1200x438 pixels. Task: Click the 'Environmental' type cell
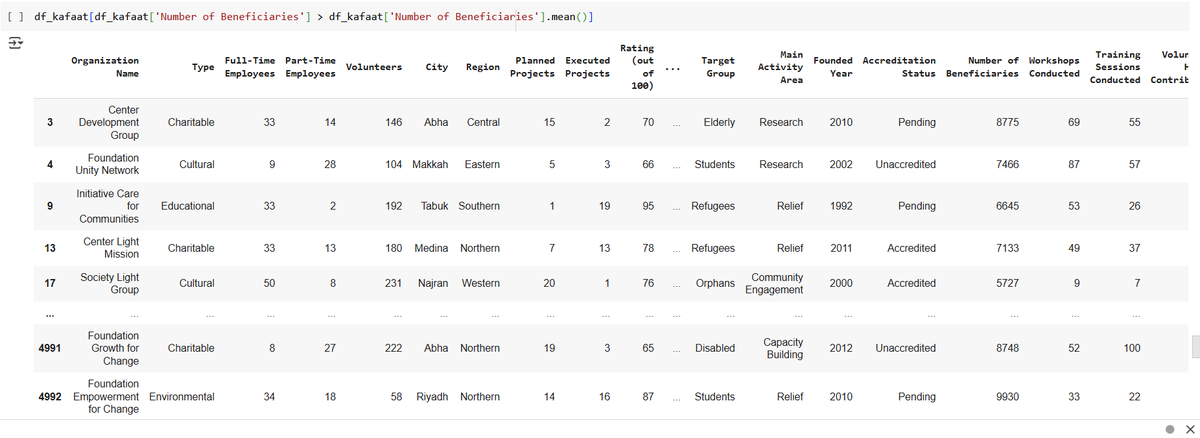[181, 397]
